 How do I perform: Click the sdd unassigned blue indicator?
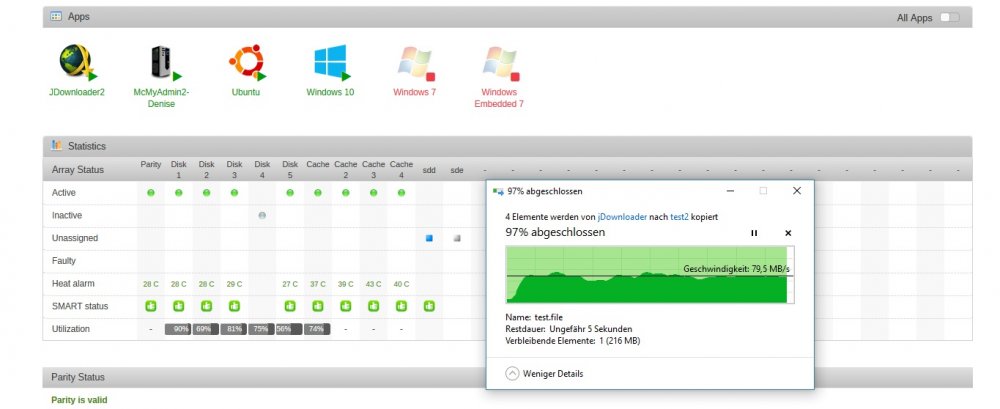point(429,238)
